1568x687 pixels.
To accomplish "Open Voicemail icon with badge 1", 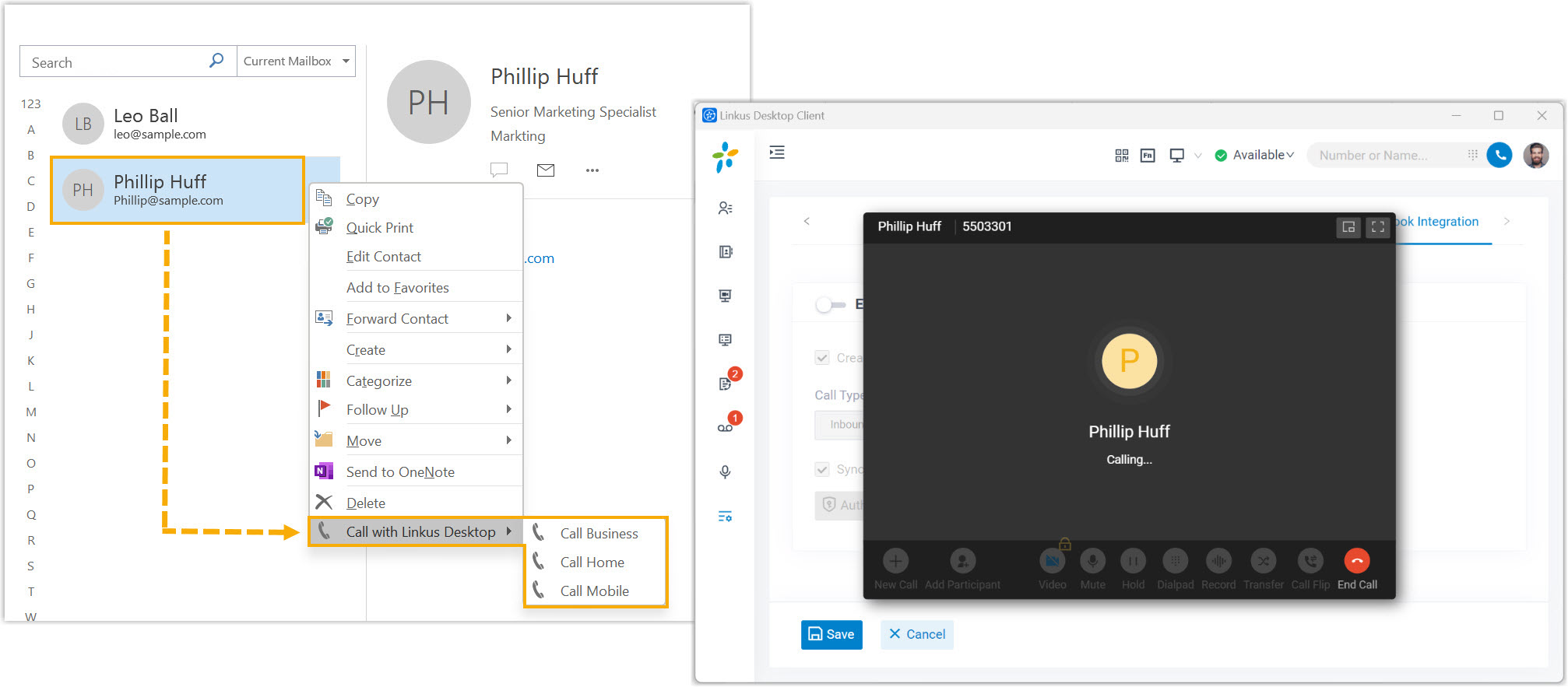I will click(726, 428).
